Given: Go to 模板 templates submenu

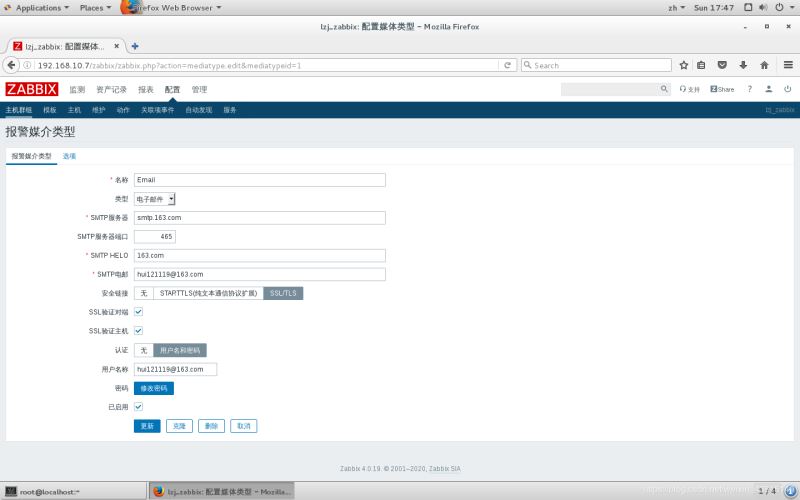Looking at the screenshot, I should [49, 110].
